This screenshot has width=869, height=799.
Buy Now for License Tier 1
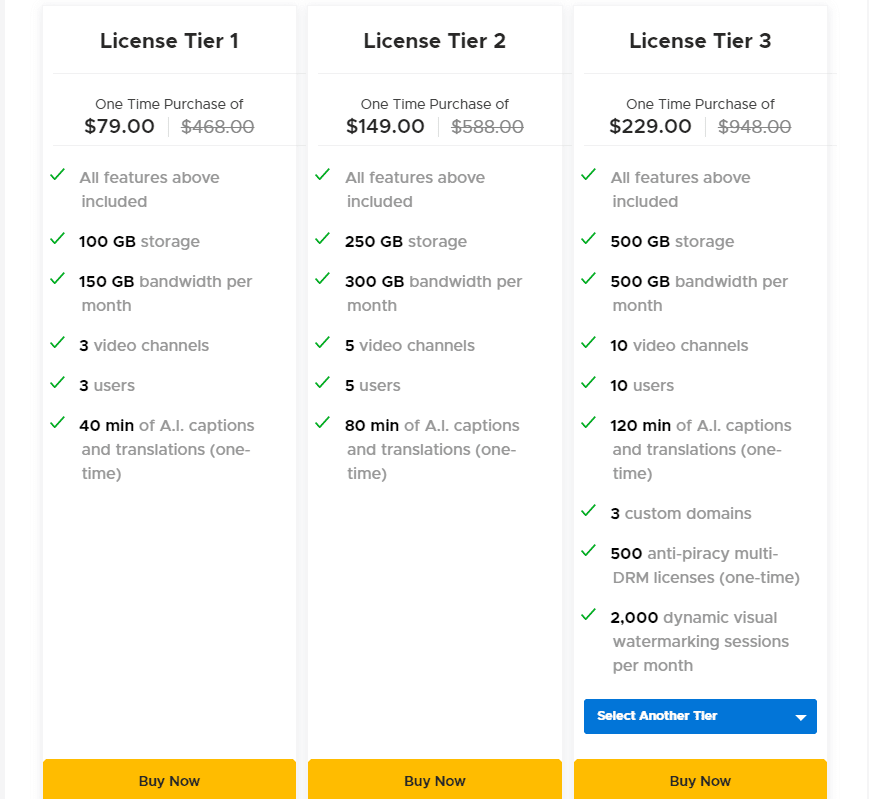click(x=169, y=781)
